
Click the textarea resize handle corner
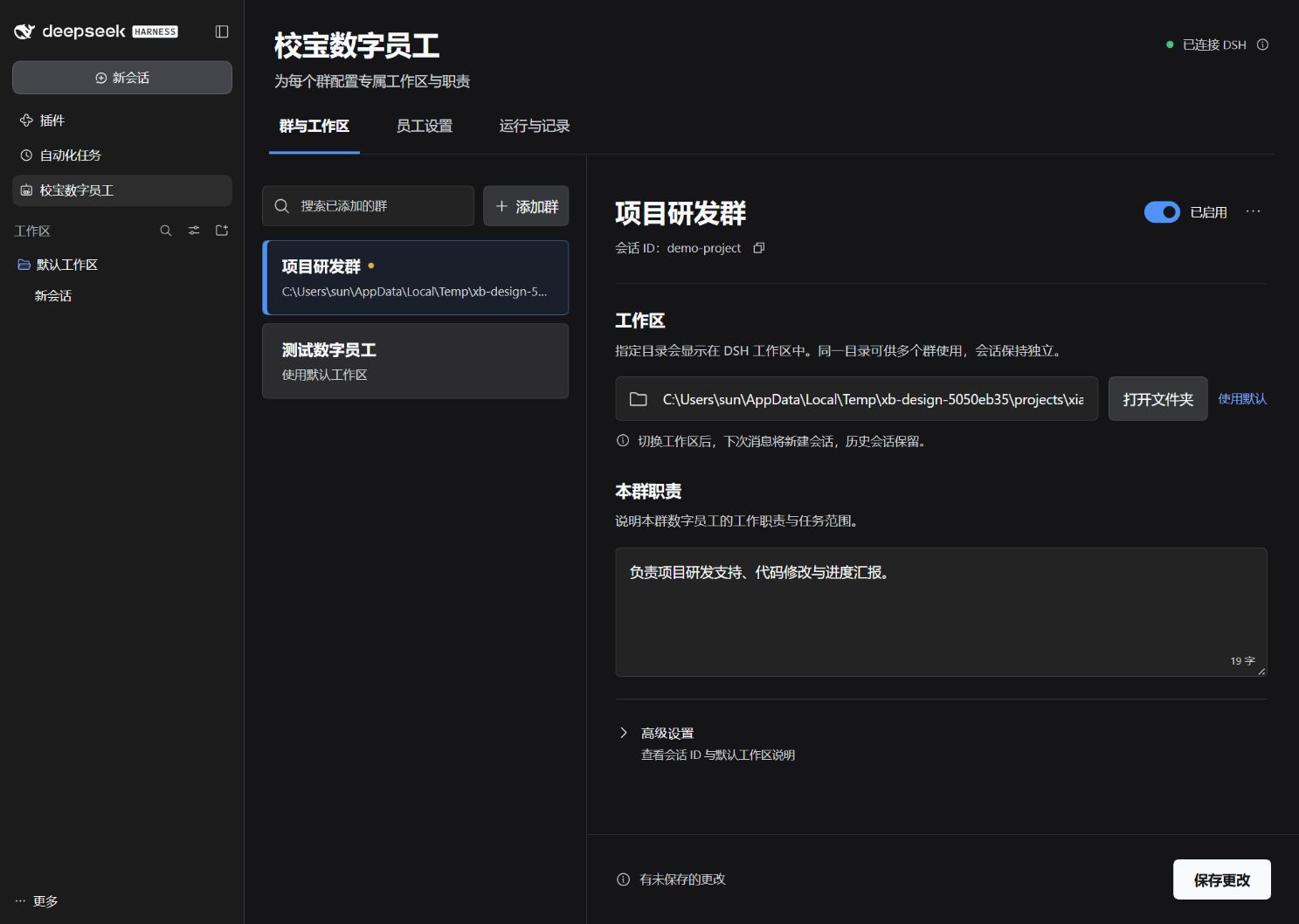(x=1261, y=671)
